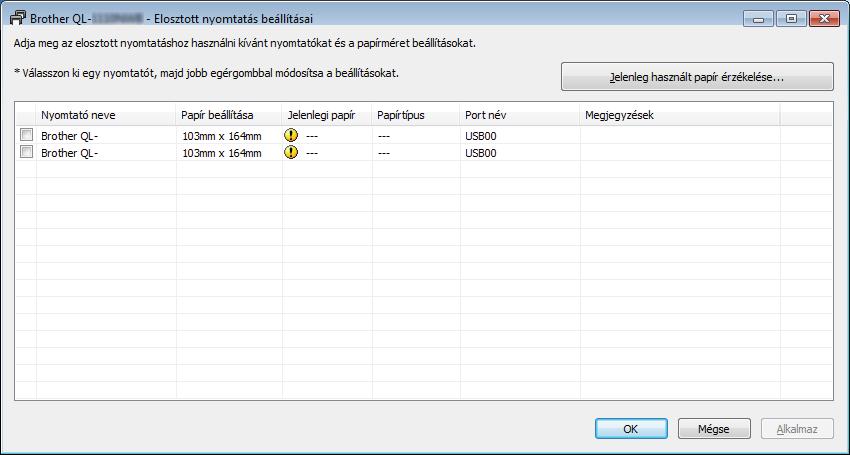Select the second 'Brother QL-' printer name
Image resolution: width=850 pixels, height=455 pixels.
(x=69, y=153)
